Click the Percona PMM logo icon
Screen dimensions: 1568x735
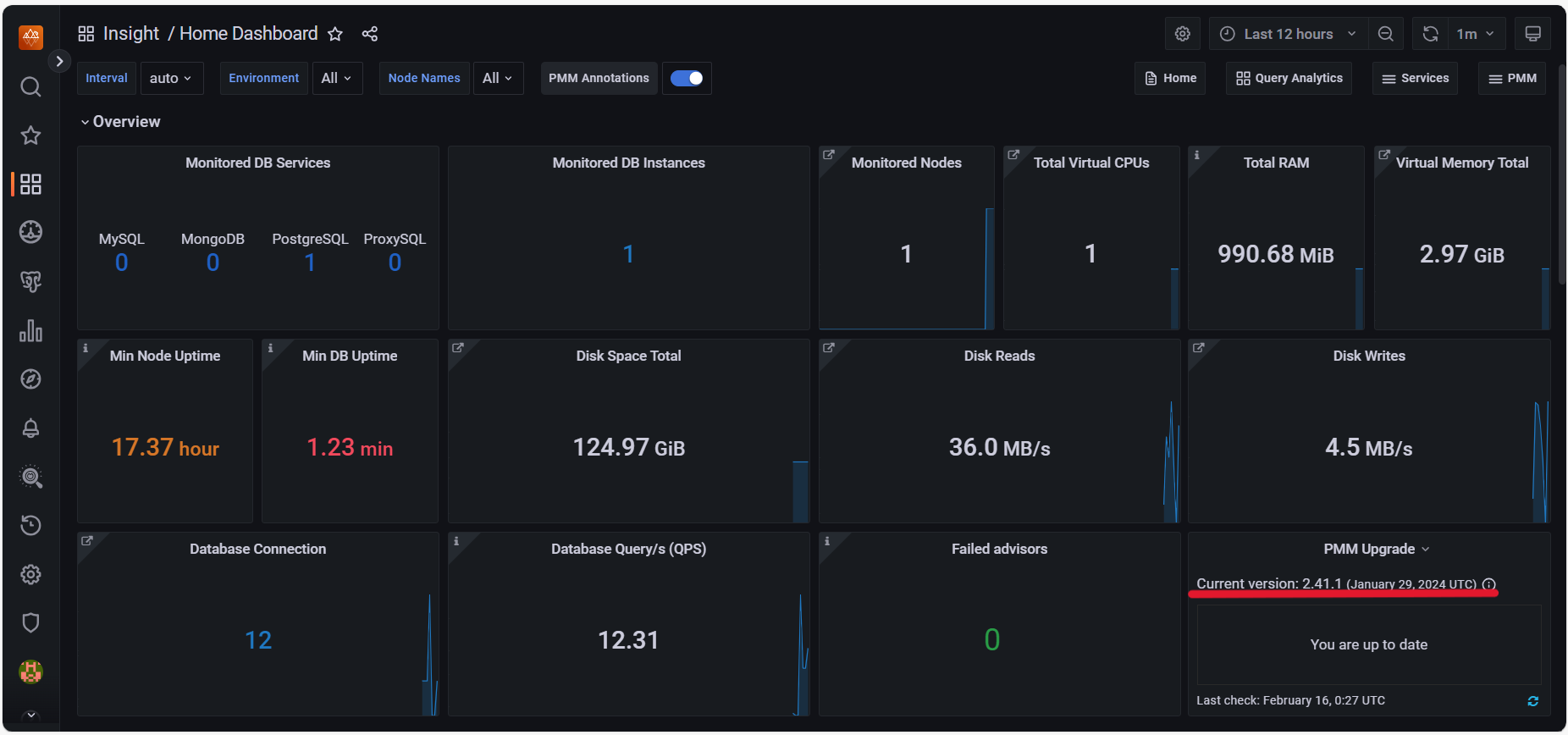30,36
